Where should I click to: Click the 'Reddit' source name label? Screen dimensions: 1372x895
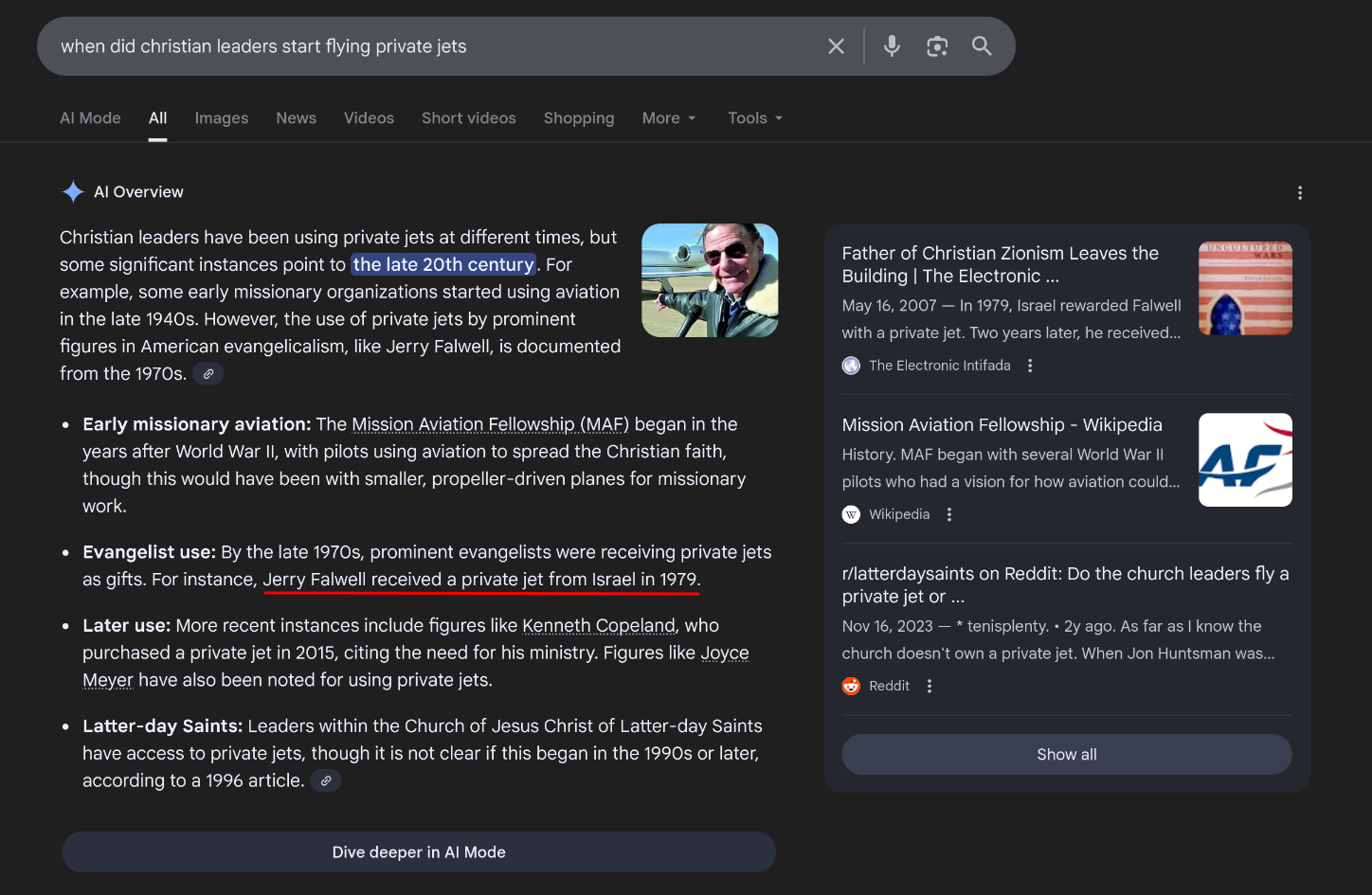point(889,686)
